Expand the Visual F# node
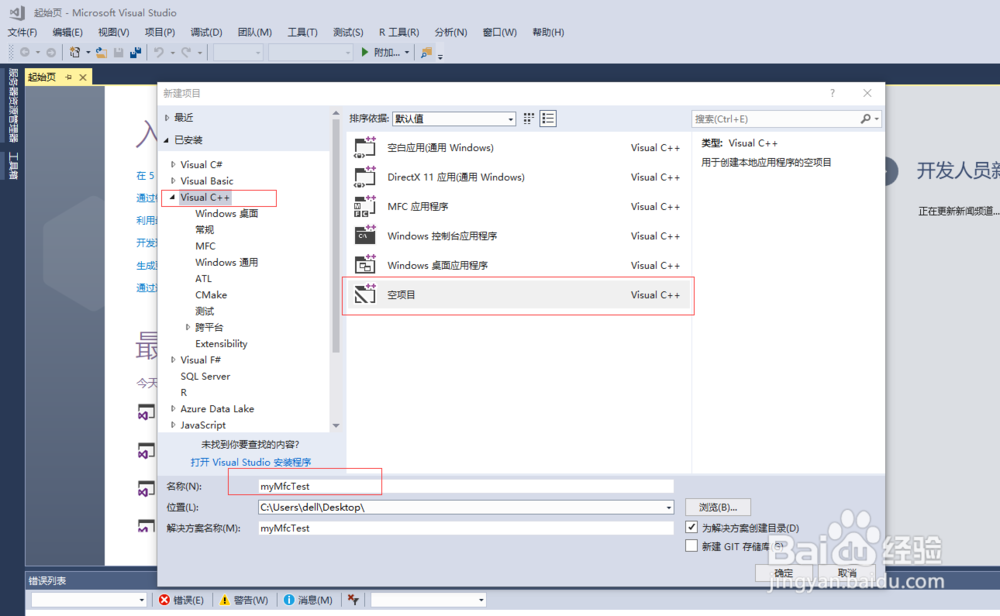1000x616 pixels. [173, 360]
